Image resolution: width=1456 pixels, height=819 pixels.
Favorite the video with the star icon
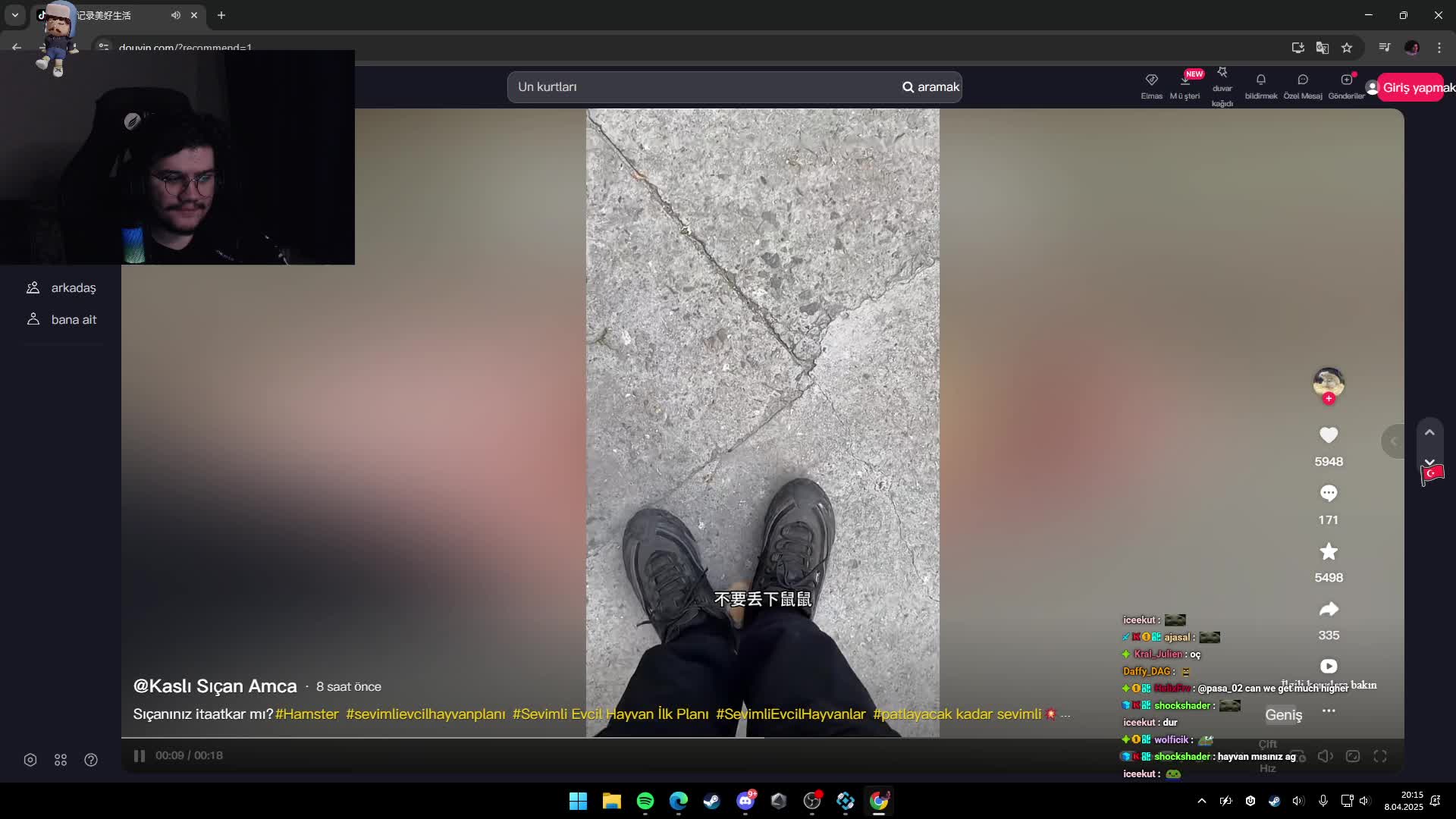pos(1329,551)
